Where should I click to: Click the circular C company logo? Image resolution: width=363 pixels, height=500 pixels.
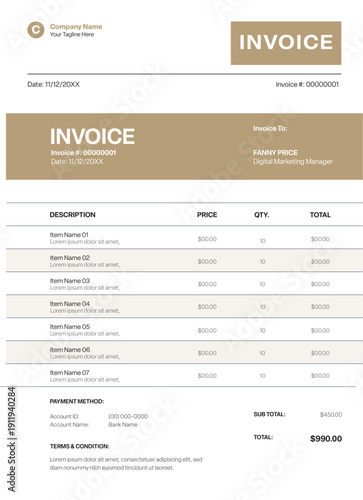pyautogui.click(x=36, y=30)
